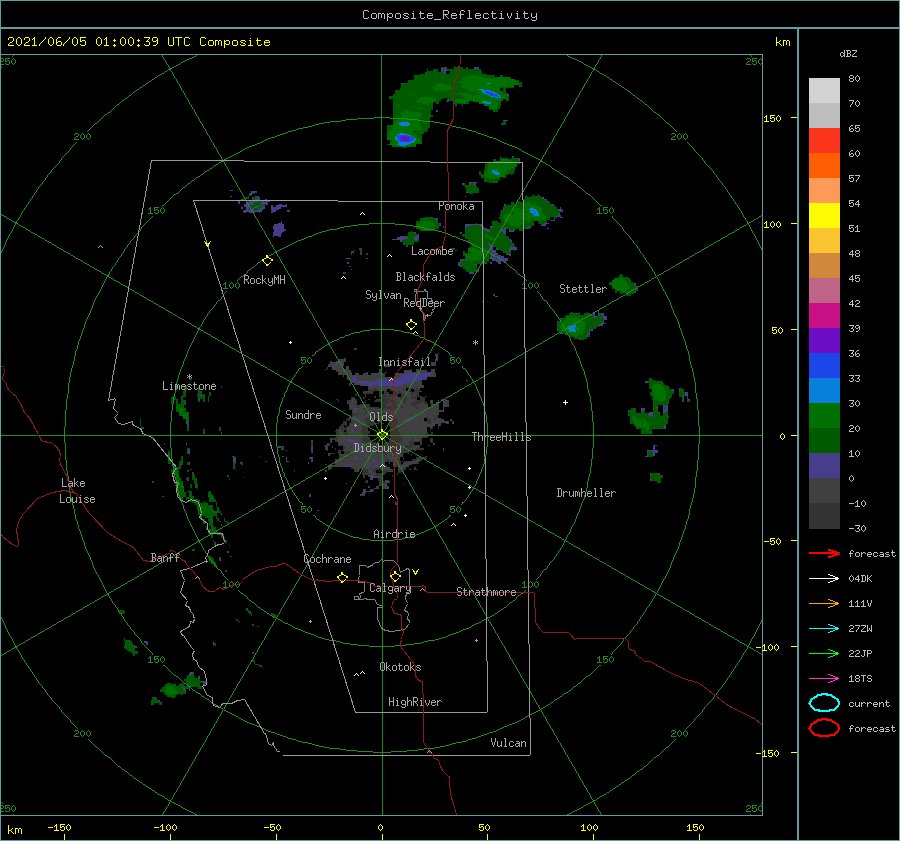Click the Drumheller town label
Viewport: 900px width, 841px height.
click(586, 493)
